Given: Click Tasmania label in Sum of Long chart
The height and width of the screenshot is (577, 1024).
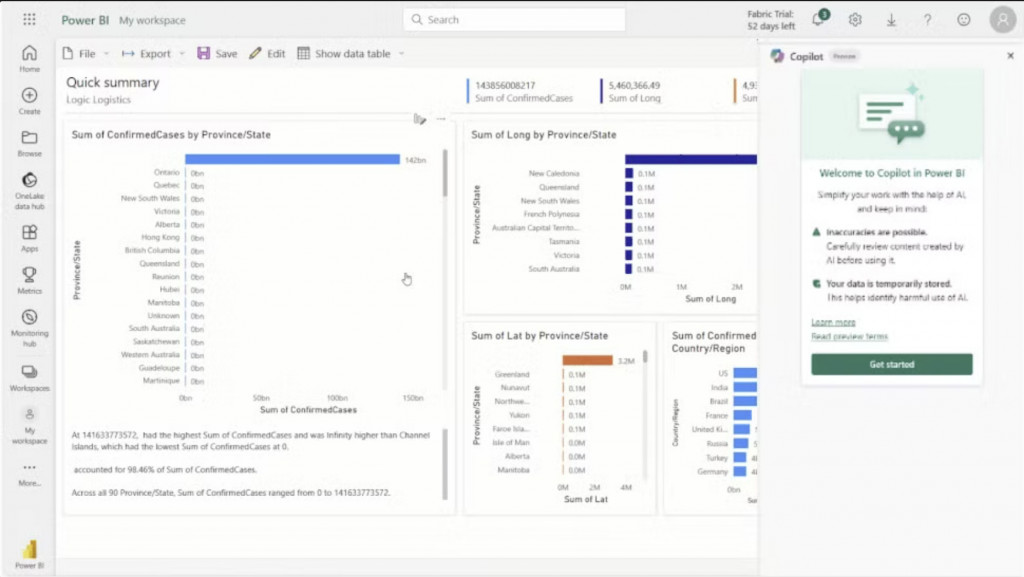Looking at the screenshot, I should (x=564, y=242).
